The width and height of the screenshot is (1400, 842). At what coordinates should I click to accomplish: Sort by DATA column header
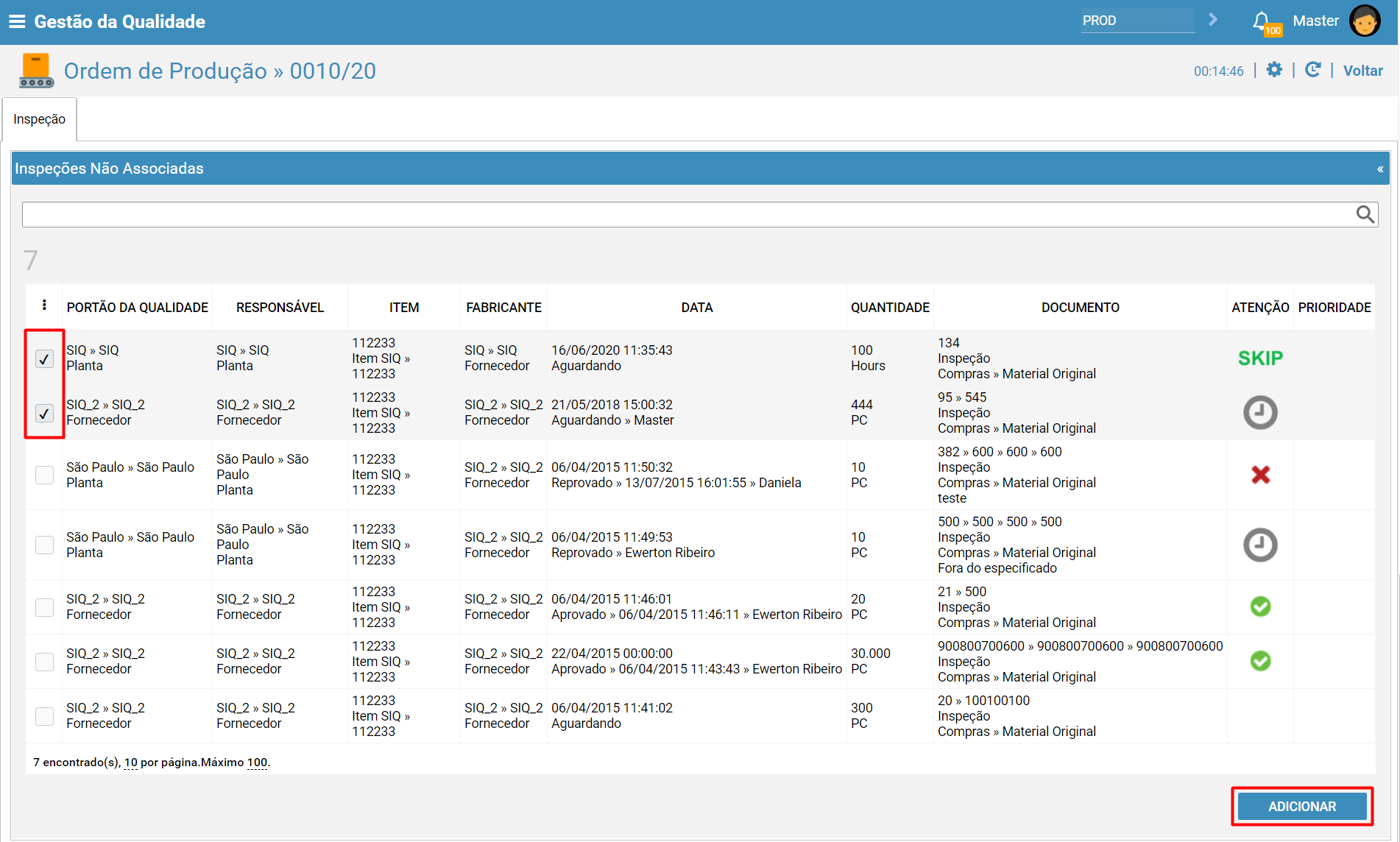pos(696,308)
